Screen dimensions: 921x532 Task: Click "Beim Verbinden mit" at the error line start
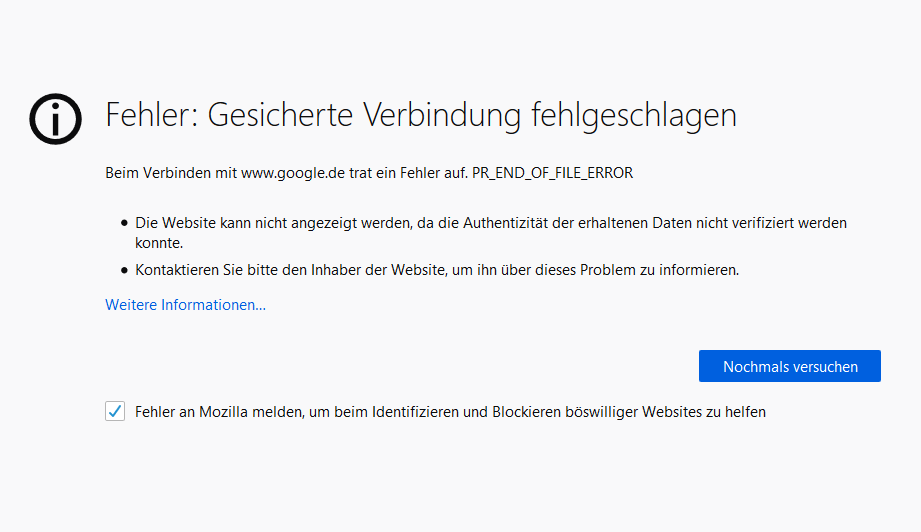[x=170, y=173]
